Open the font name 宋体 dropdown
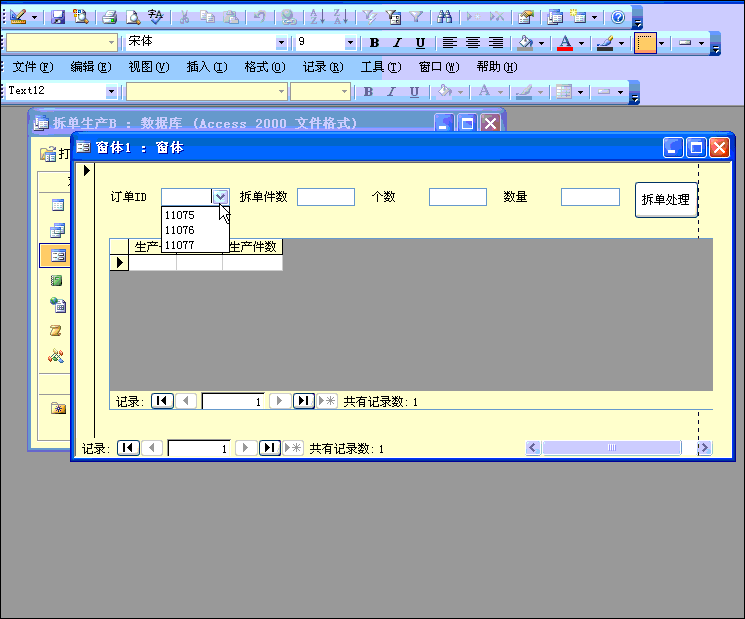Screen dimensions: 745x619 click(x=281, y=43)
